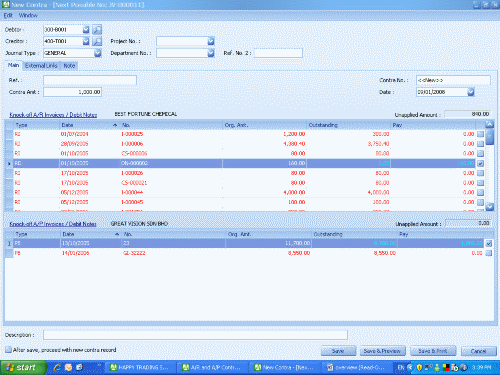Open the Edit menu
500x375 pixels.
pos(8,15)
